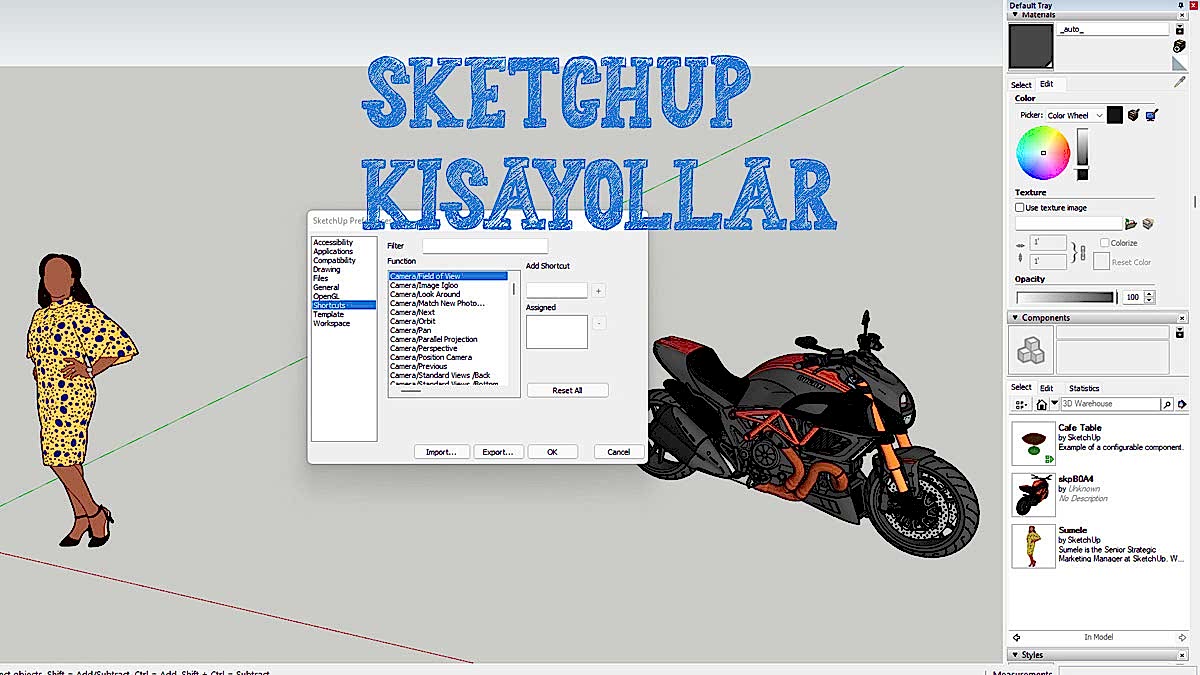Select the Sample Paint eyedropper icon

click(x=1180, y=83)
